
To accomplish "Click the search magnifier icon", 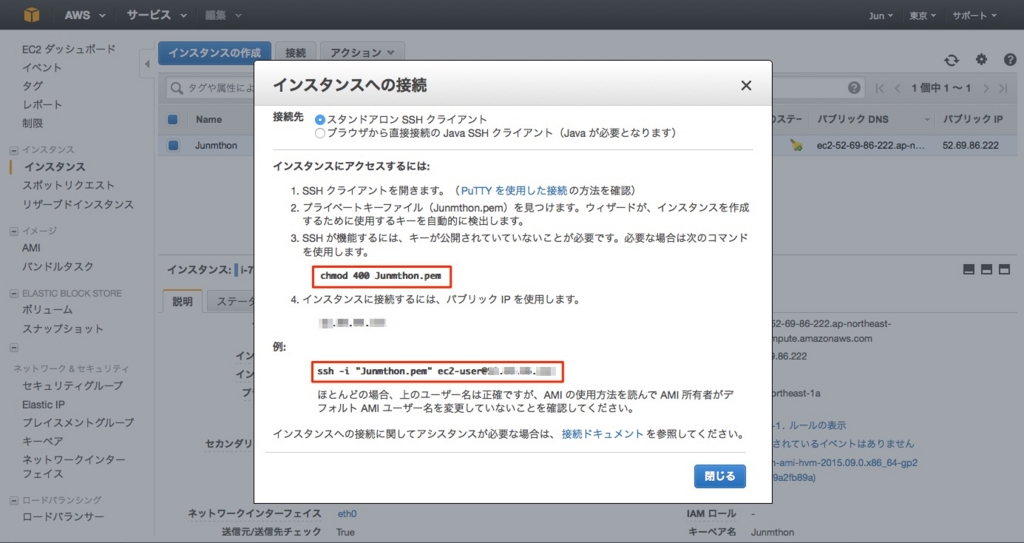I will [x=176, y=88].
